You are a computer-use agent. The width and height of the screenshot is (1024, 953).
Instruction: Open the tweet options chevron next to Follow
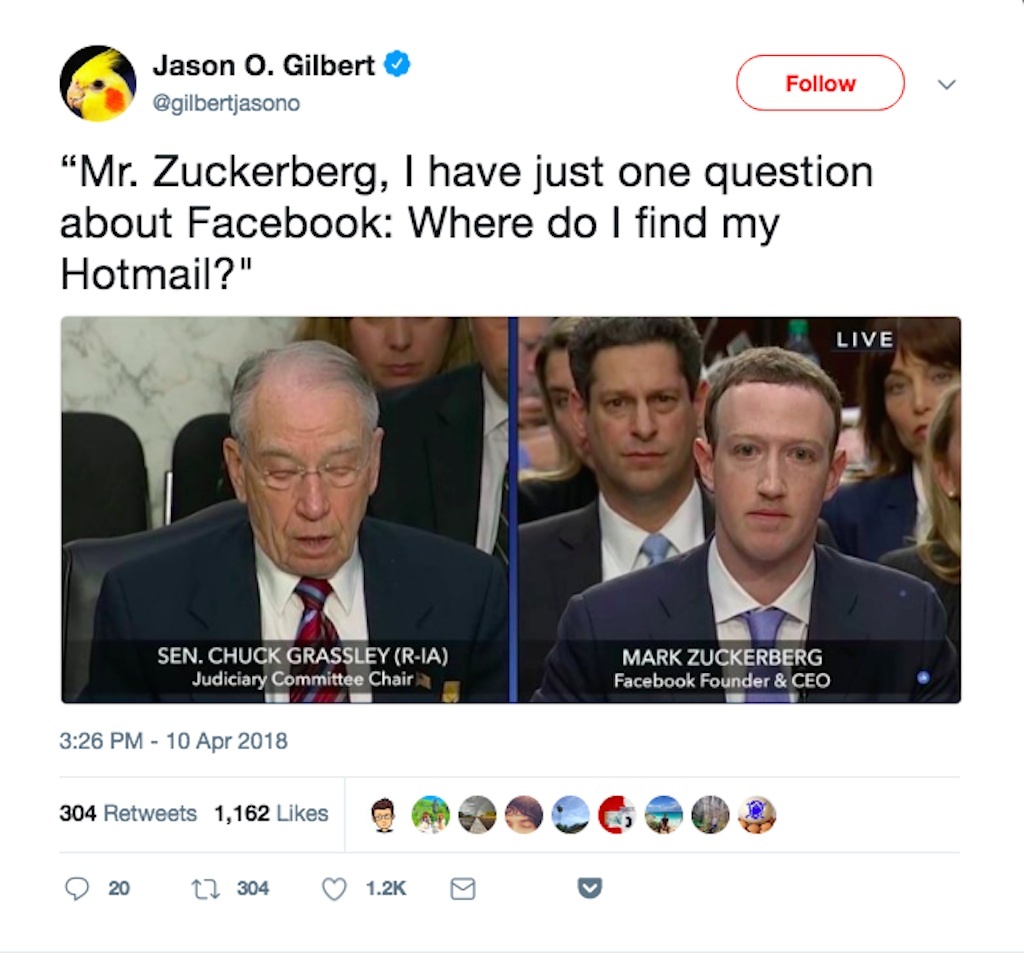tap(946, 84)
